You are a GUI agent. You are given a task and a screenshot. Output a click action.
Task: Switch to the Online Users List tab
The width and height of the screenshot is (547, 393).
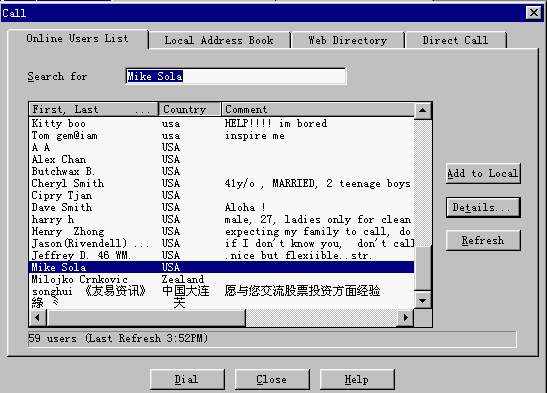click(x=77, y=39)
